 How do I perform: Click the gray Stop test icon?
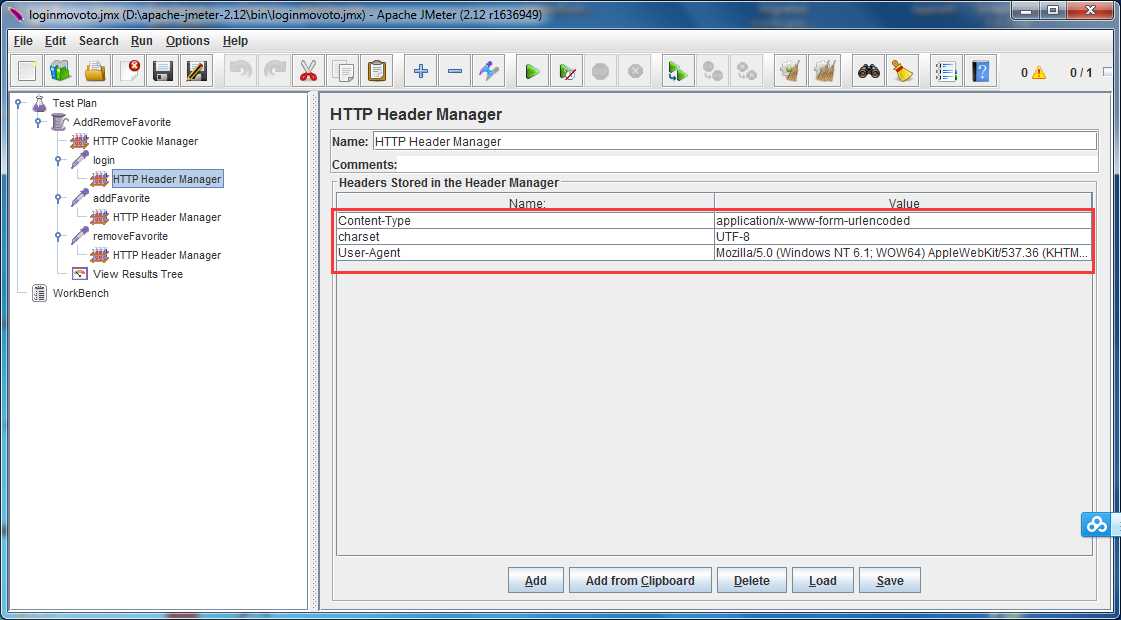coord(601,72)
